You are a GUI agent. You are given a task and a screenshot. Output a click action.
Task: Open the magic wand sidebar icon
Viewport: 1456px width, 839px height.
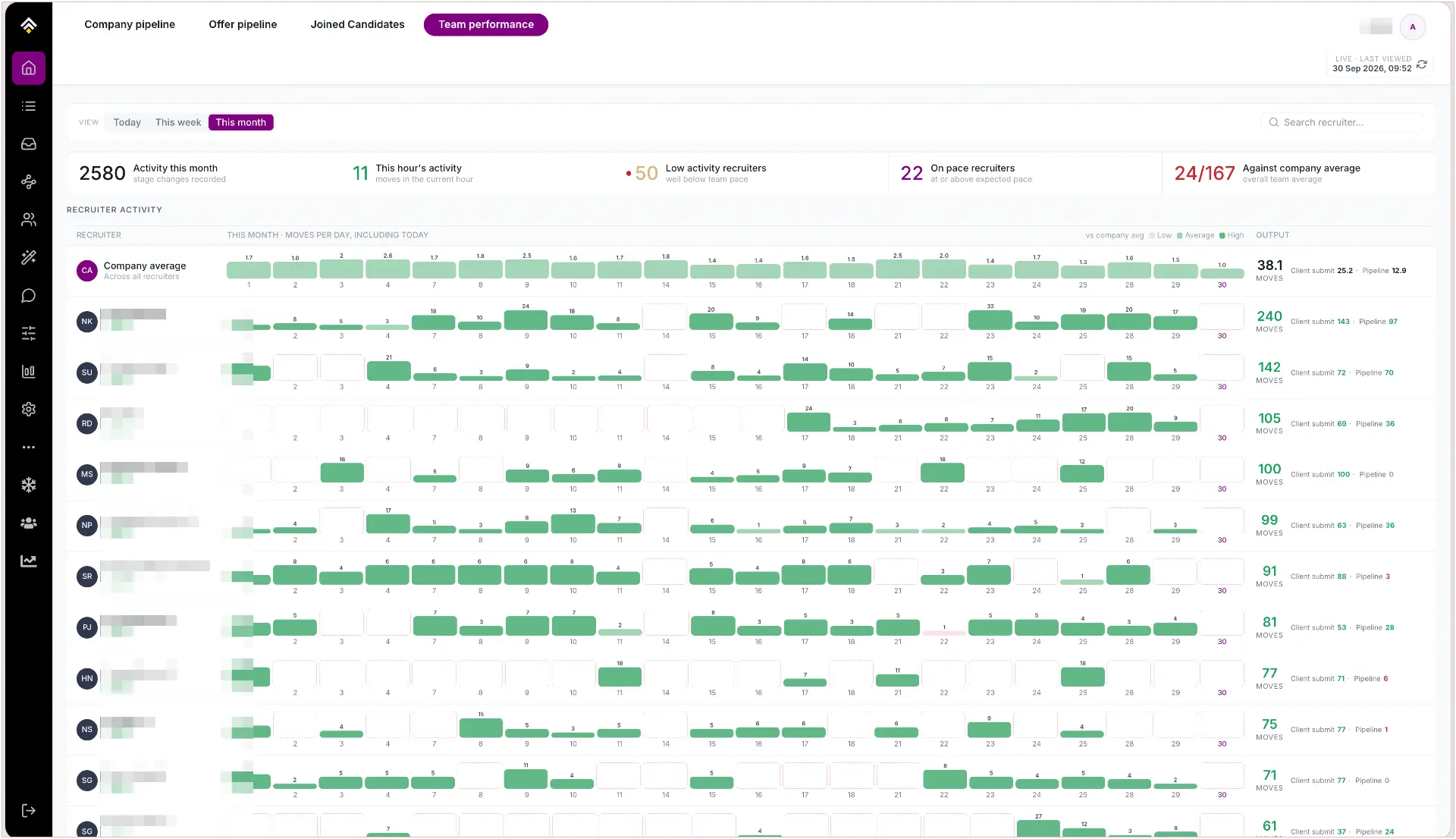tap(29, 258)
